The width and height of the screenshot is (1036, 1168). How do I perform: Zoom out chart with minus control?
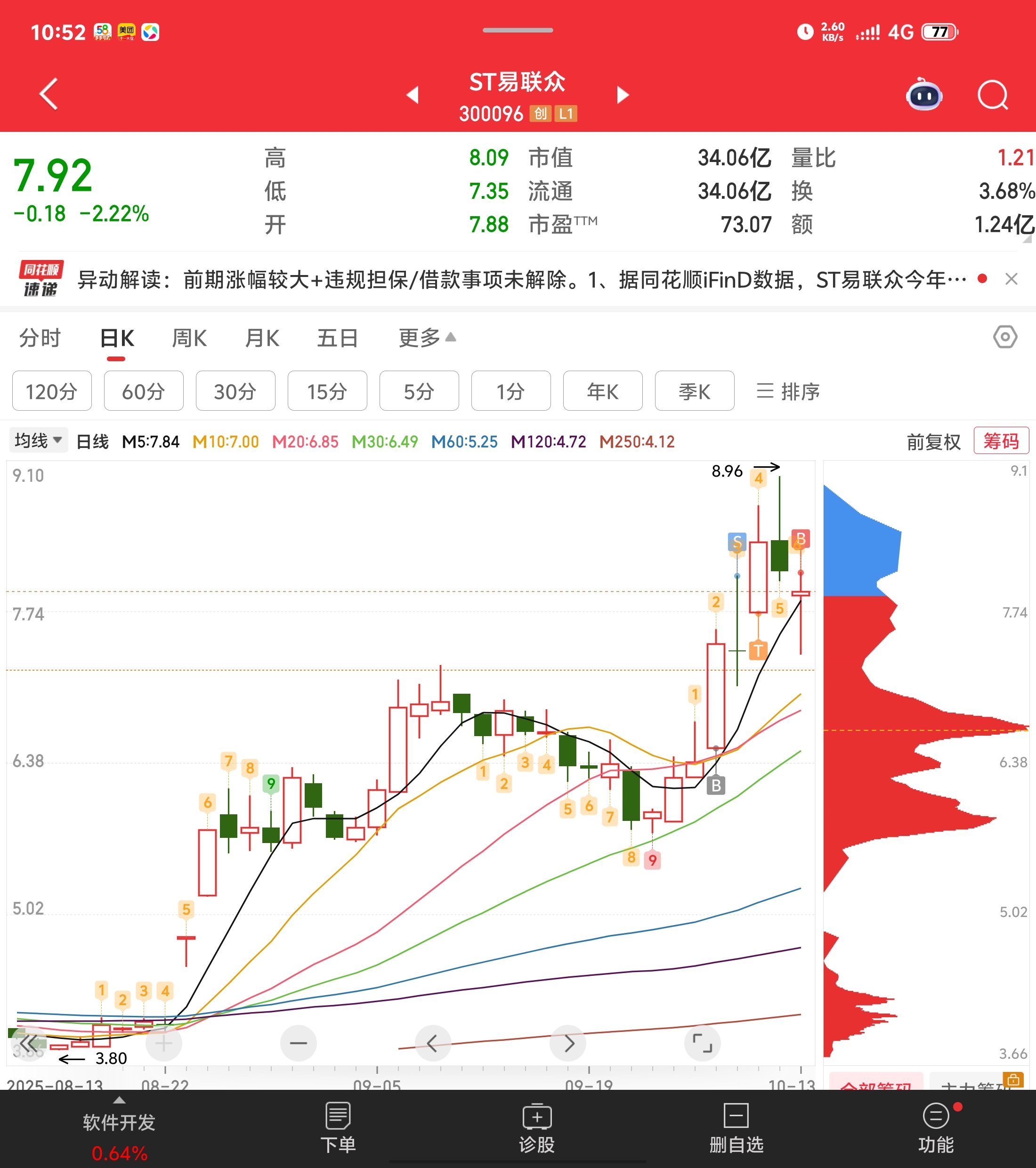[x=298, y=1043]
